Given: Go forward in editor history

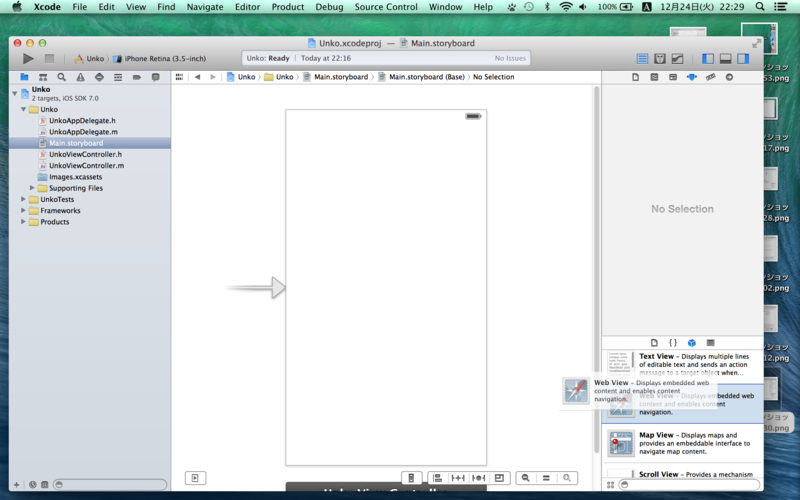Looking at the screenshot, I should pos(213,77).
